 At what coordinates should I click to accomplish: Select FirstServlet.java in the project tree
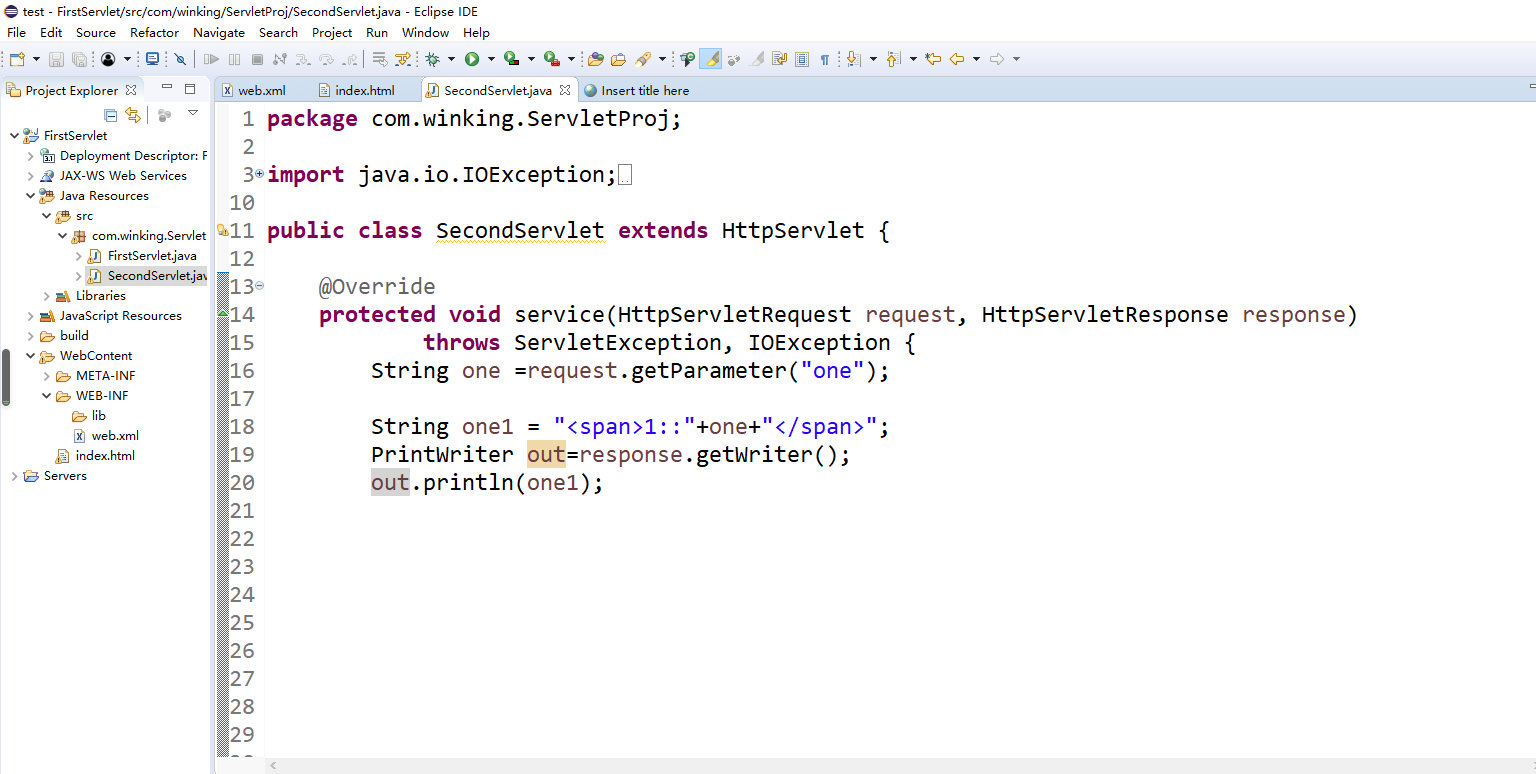[152, 256]
